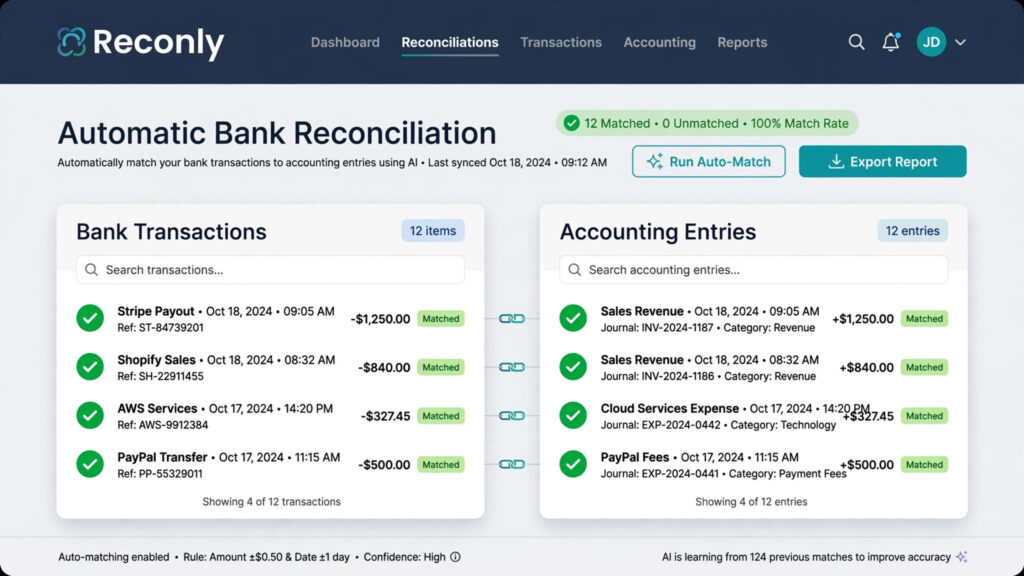Click amount -$1,250.00

point(380,319)
